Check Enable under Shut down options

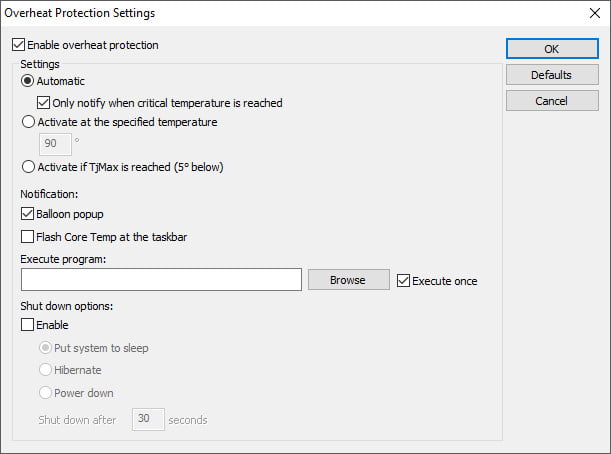click(27, 325)
